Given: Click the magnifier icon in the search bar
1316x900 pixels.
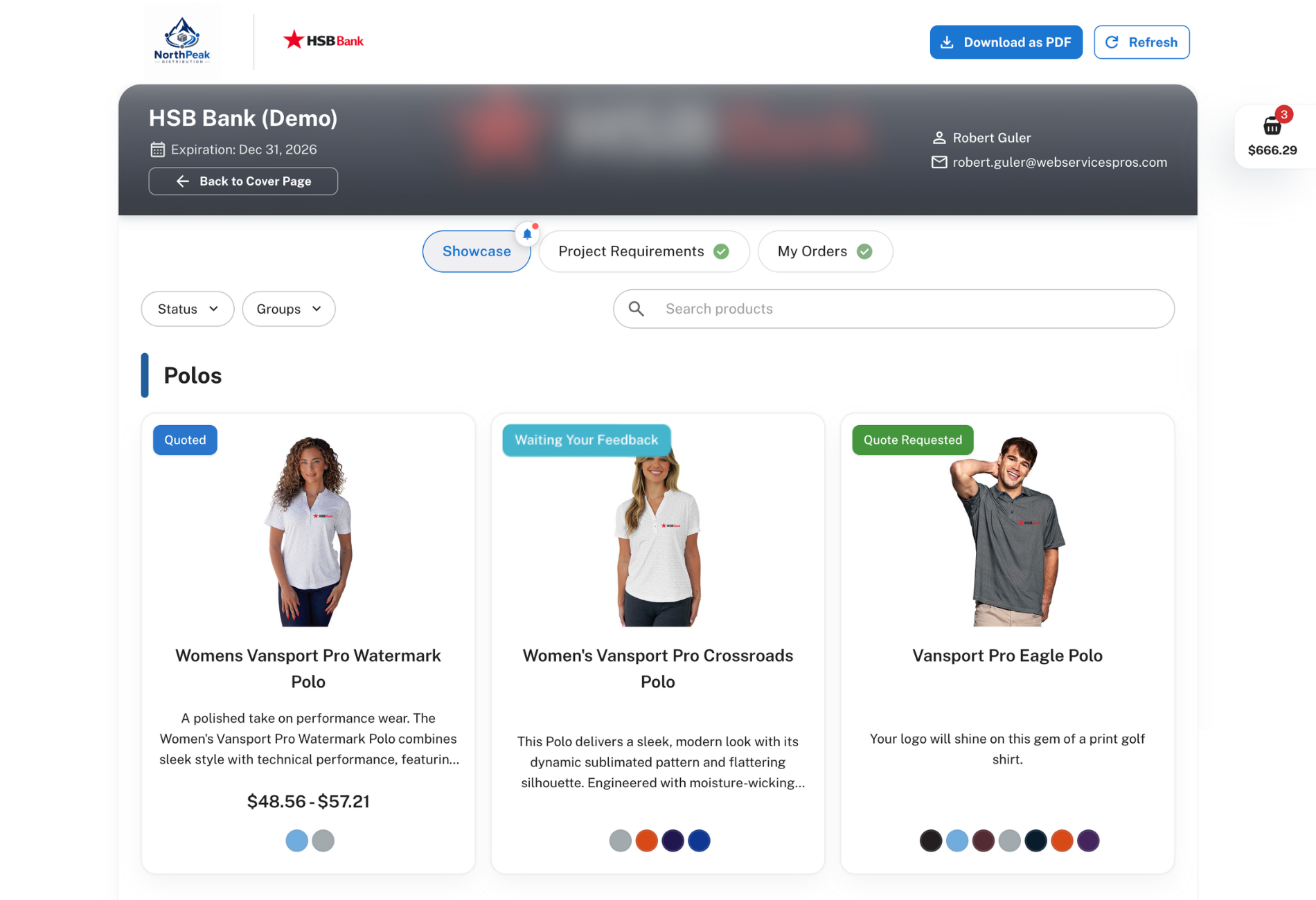Looking at the screenshot, I should [637, 309].
